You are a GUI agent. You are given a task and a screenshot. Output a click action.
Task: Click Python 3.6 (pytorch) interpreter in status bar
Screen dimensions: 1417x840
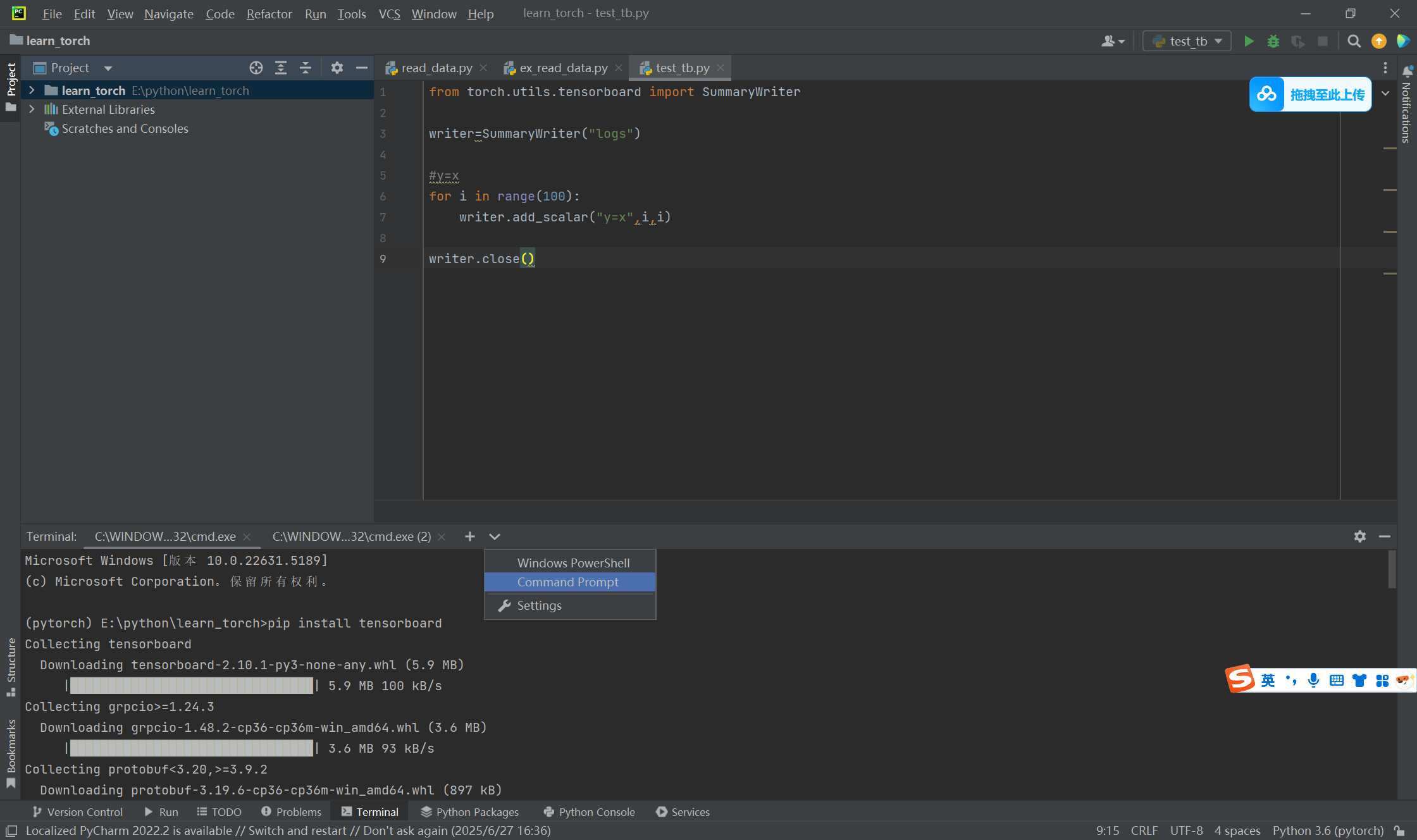pyautogui.click(x=1328, y=831)
